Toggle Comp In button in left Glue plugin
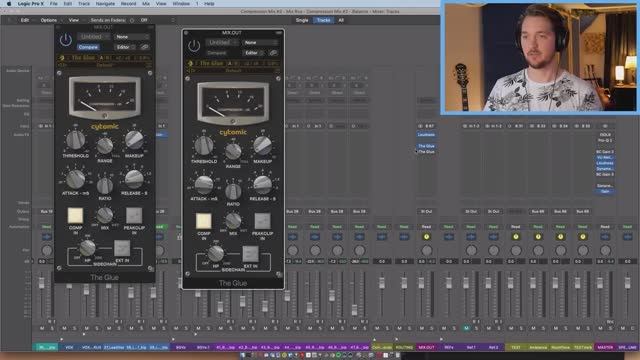This screenshot has height=360, width=640. (x=75, y=216)
